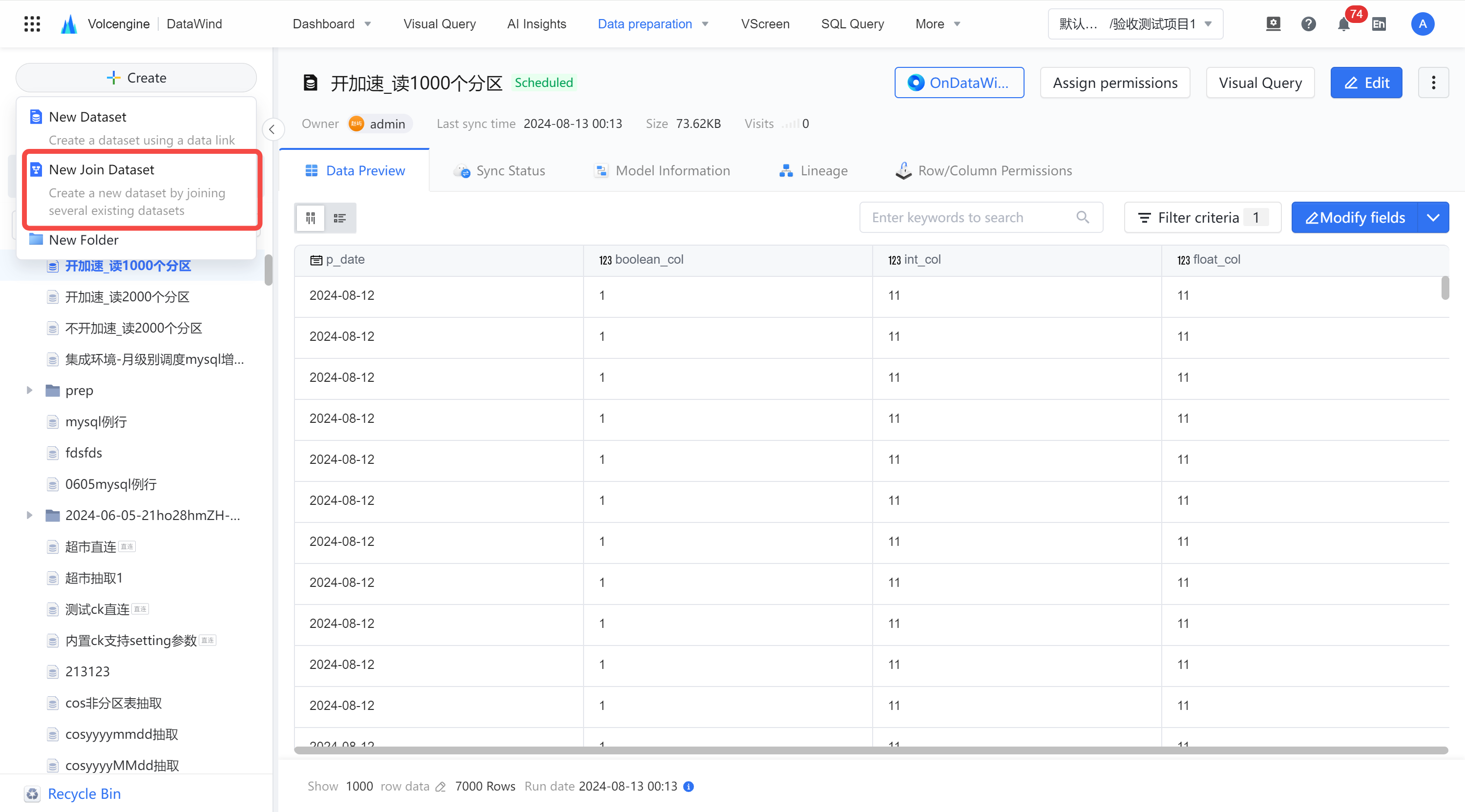The image size is (1465, 812).
Task: Expand the More dropdown in the navbar
Action: click(957, 24)
